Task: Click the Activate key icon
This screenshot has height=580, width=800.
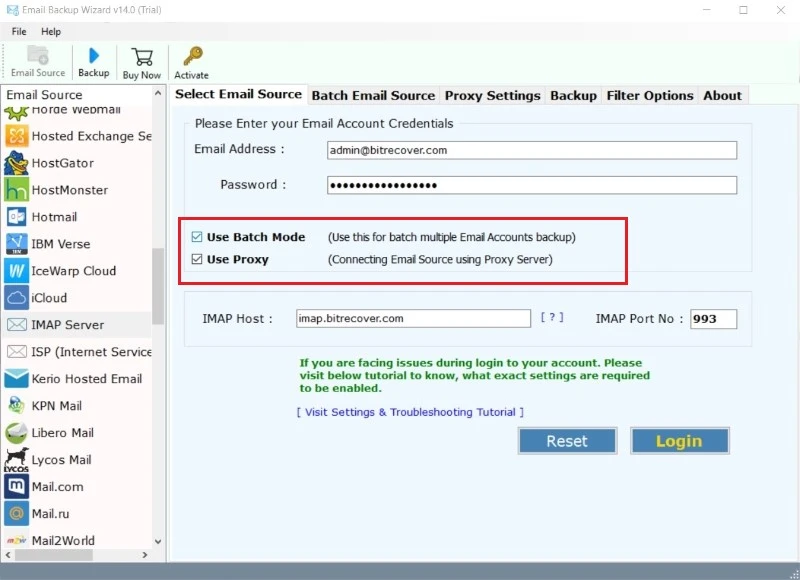Action: (x=191, y=57)
